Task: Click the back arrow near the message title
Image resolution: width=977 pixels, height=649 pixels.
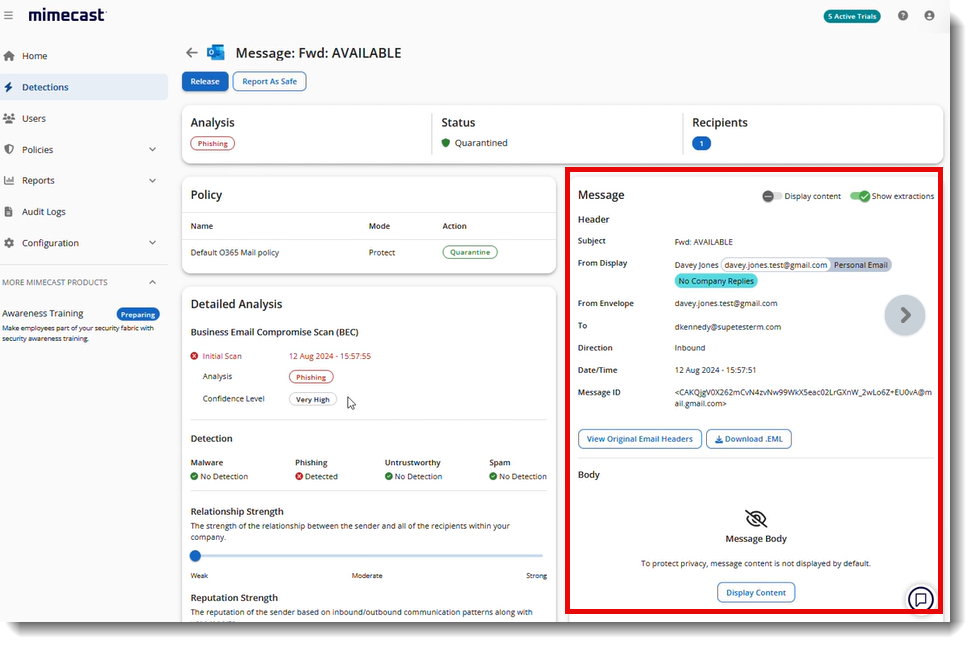Action: click(191, 51)
